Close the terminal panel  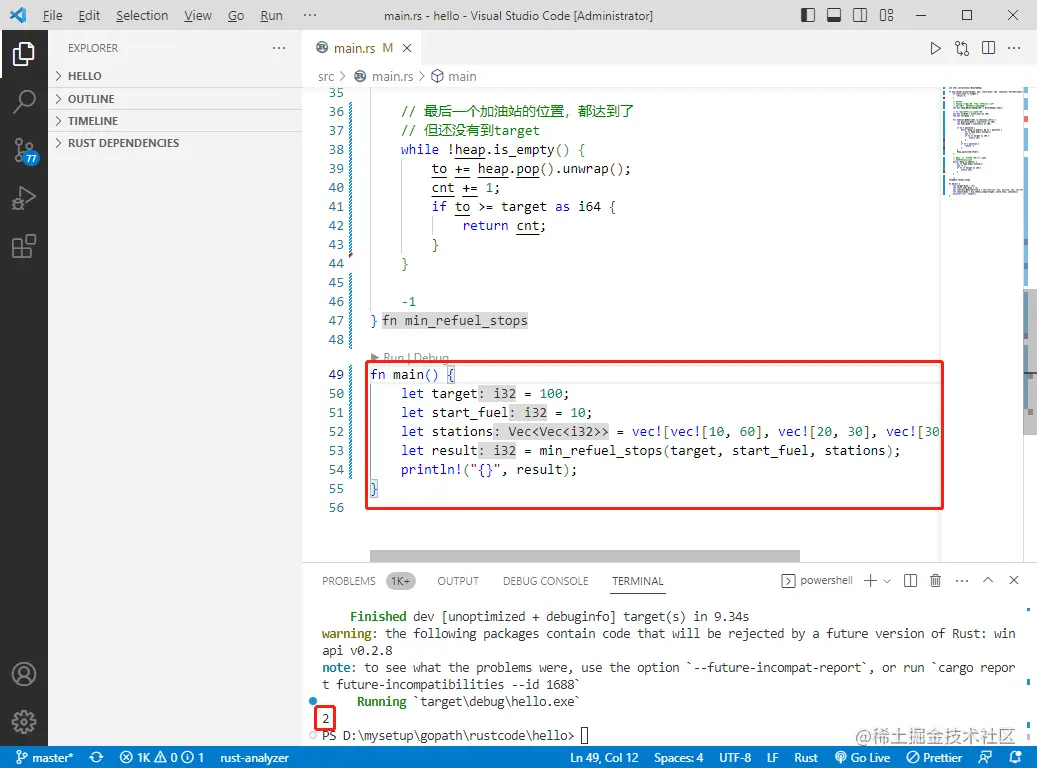point(1014,580)
